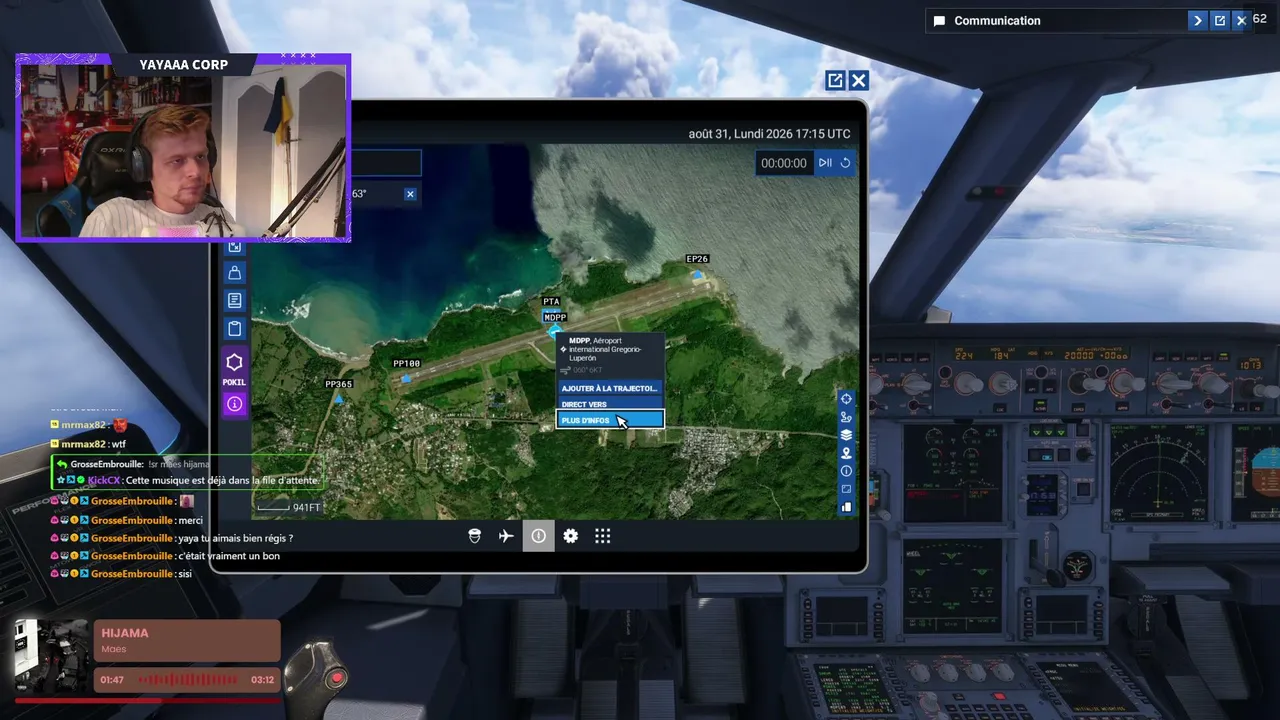1280x720 pixels.
Task: Expand the Communication panel arrow
Action: [1198, 20]
